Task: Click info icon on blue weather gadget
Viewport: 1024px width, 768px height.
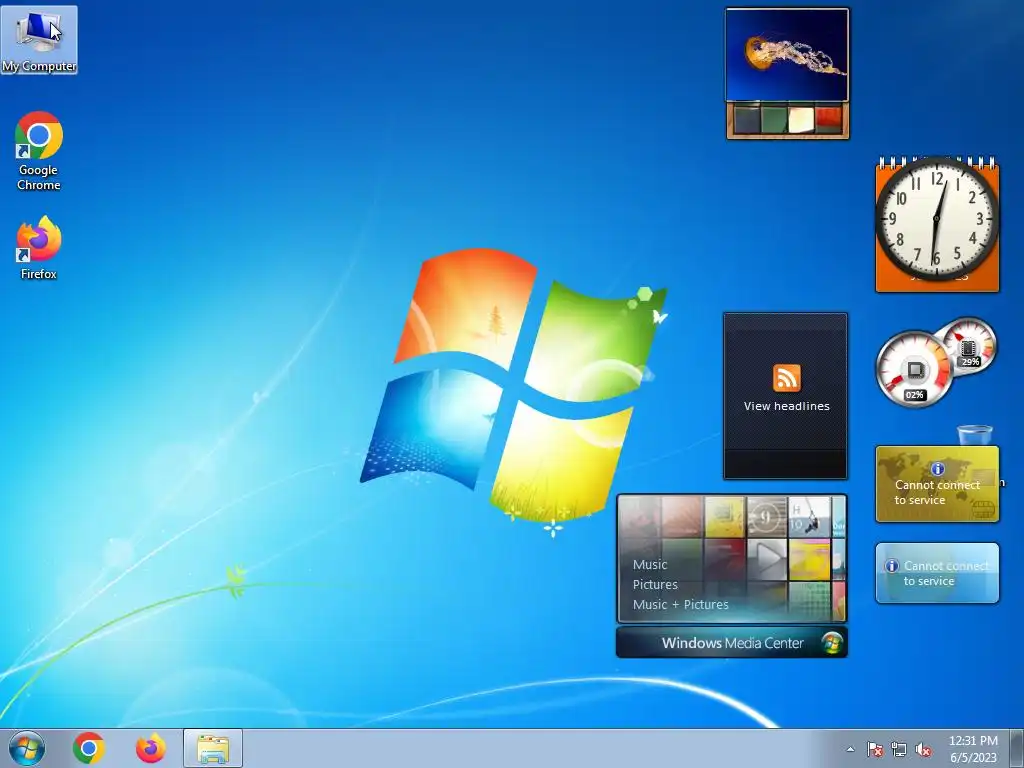Action: [x=891, y=566]
